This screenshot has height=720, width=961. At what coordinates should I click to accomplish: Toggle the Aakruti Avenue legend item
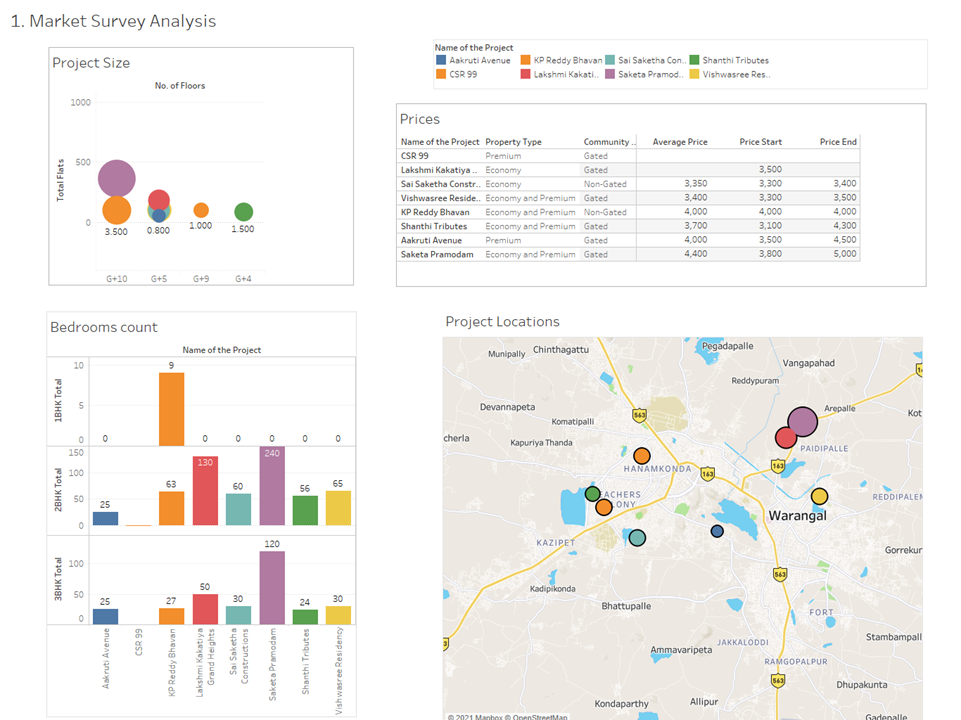click(481, 59)
